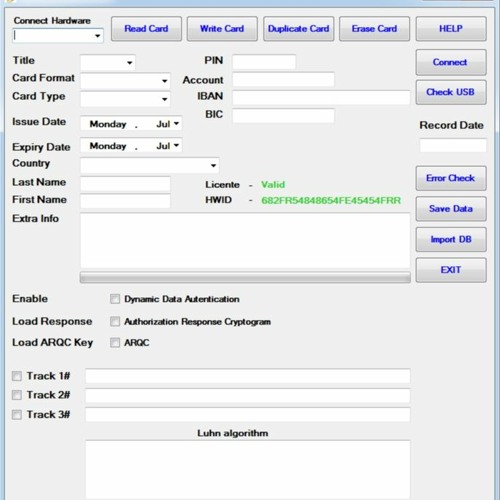This screenshot has width=500, height=500.
Task: Click the Read Card button
Action: point(146,29)
